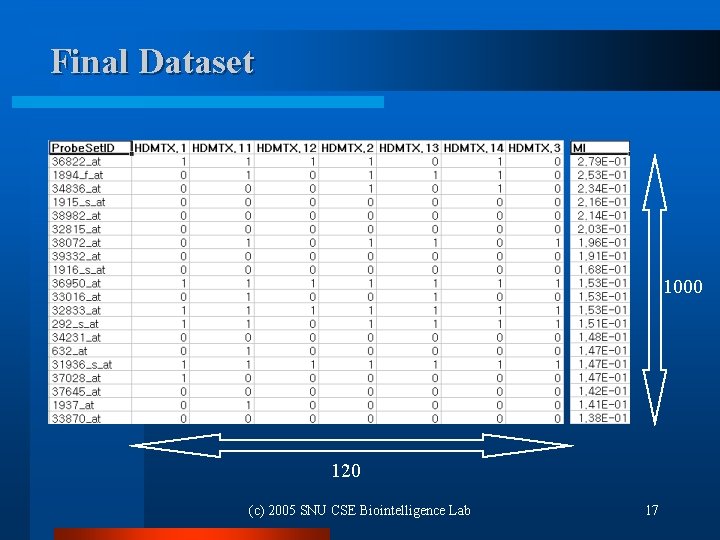Image resolution: width=720 pixels, height=540 pixels.
Task: Select MI value '1,38E-01'
Action: (600, 418)
